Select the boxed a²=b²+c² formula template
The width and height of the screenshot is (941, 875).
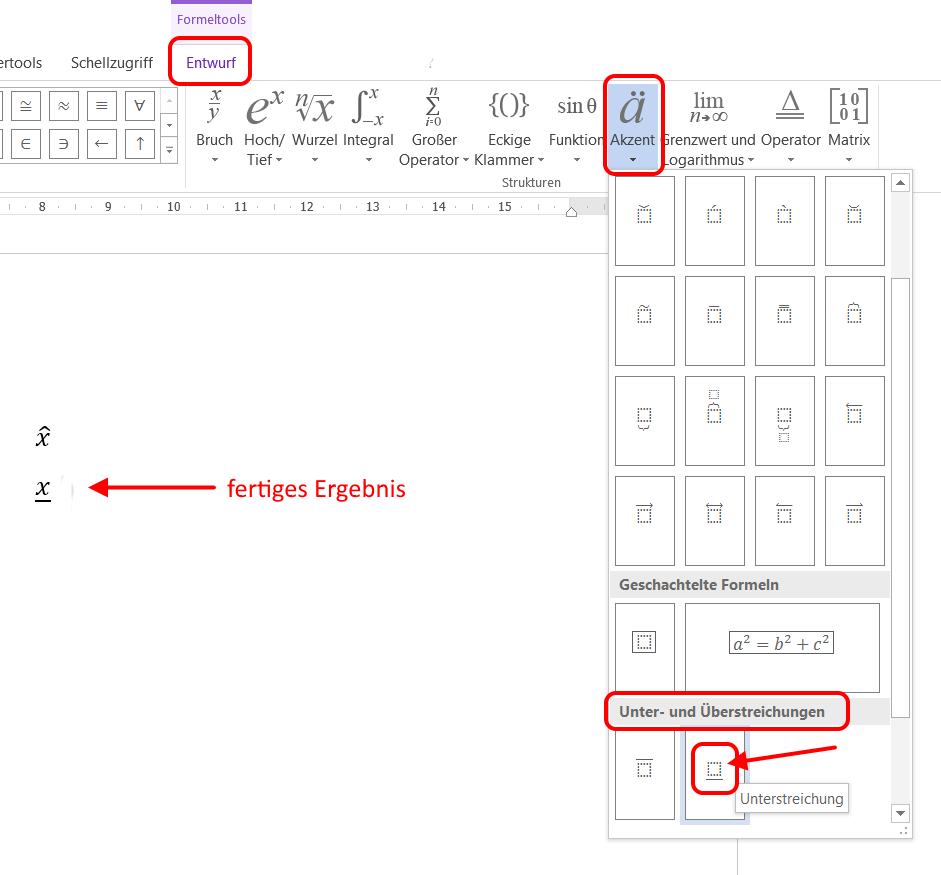(779, 641)
